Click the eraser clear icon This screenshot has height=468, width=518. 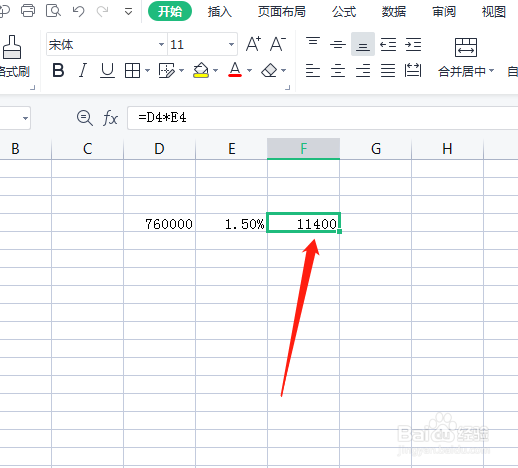[x=269, y=71]
